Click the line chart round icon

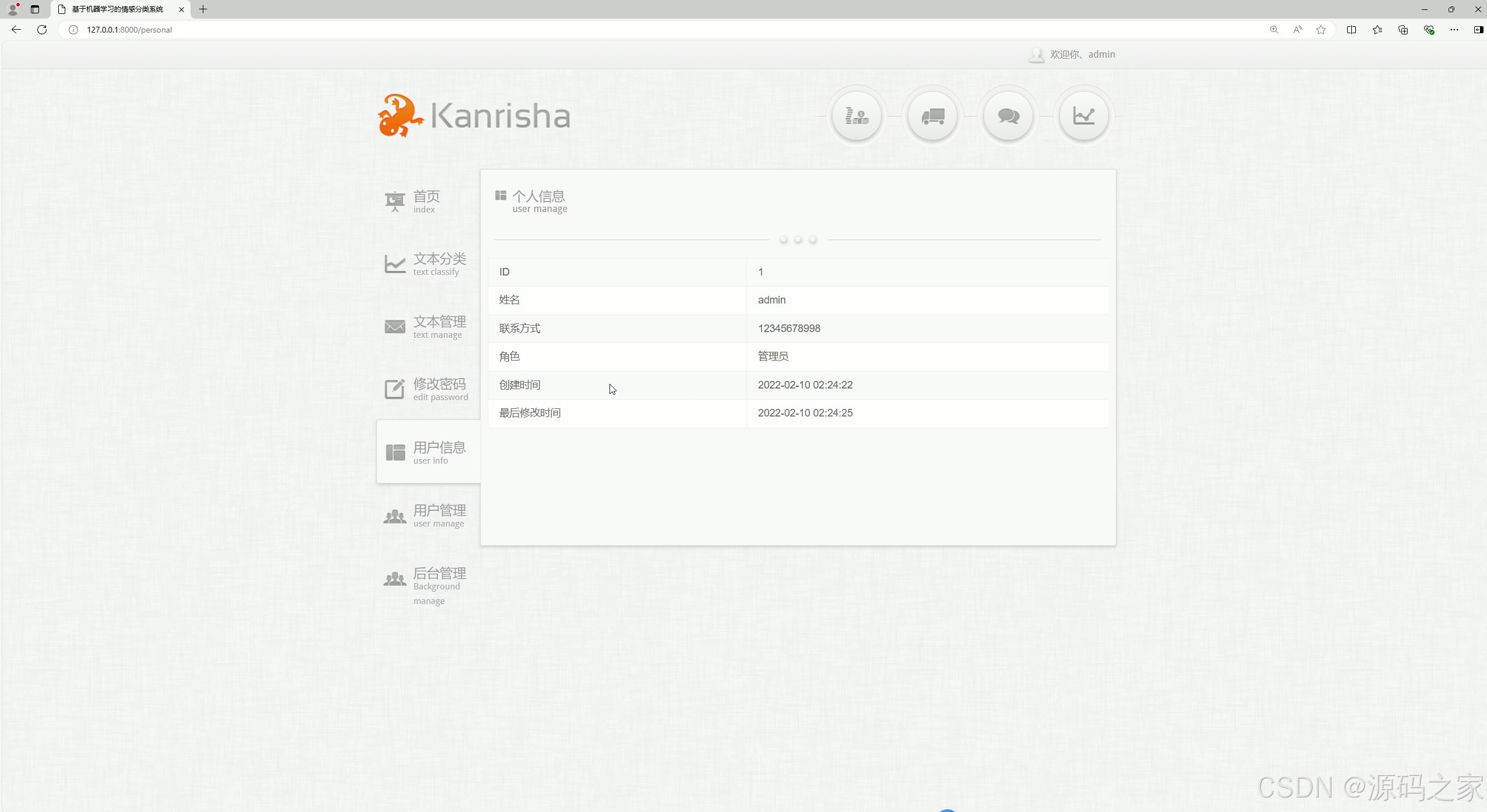tap(1084, 116)
